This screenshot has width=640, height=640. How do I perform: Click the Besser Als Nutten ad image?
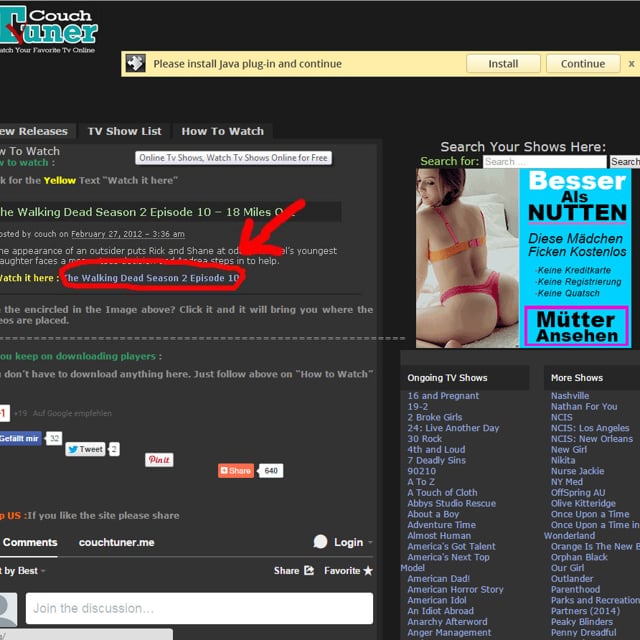tap(523, 258)
